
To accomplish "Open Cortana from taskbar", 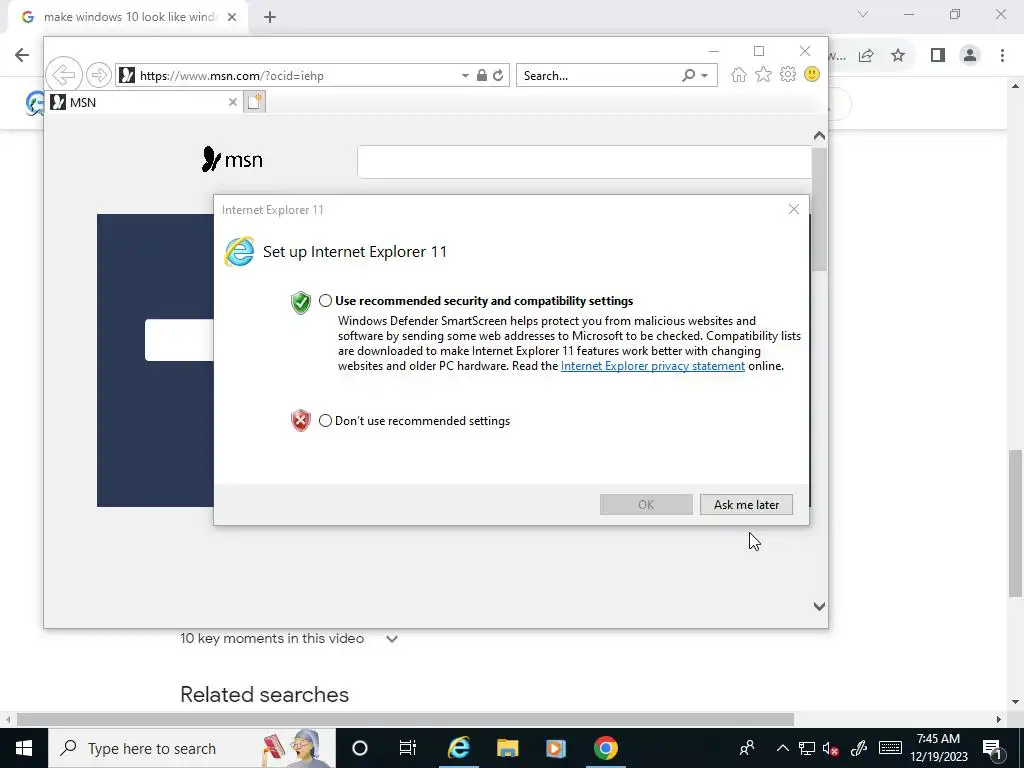I will [x=359, y=748].
